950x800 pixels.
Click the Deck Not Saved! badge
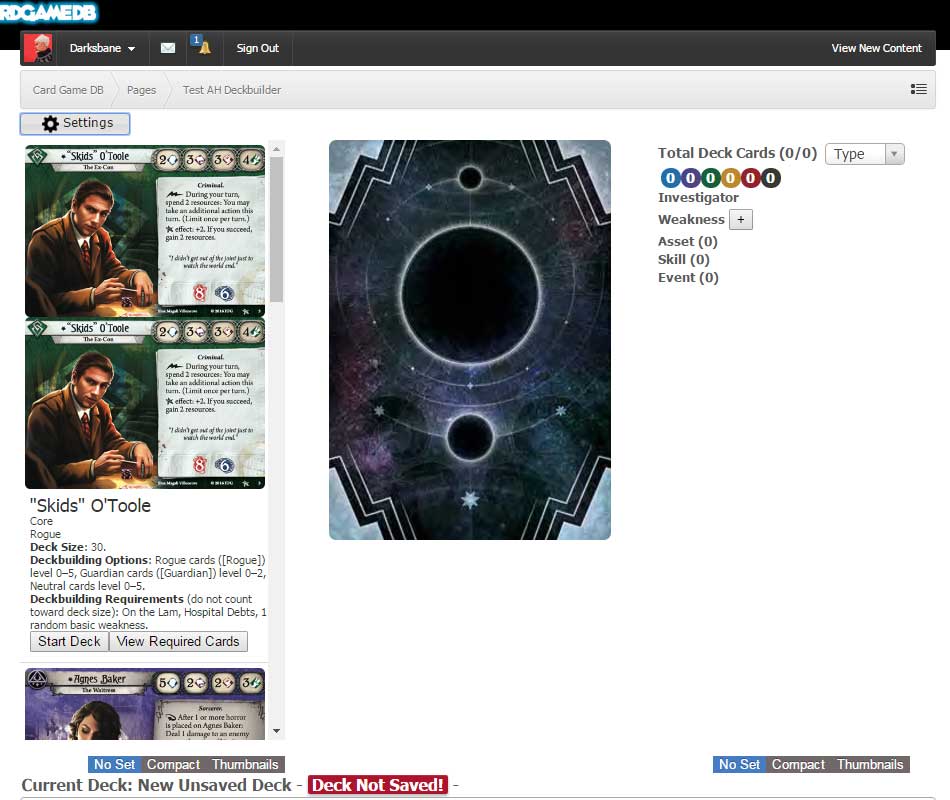tap(378, 785)
